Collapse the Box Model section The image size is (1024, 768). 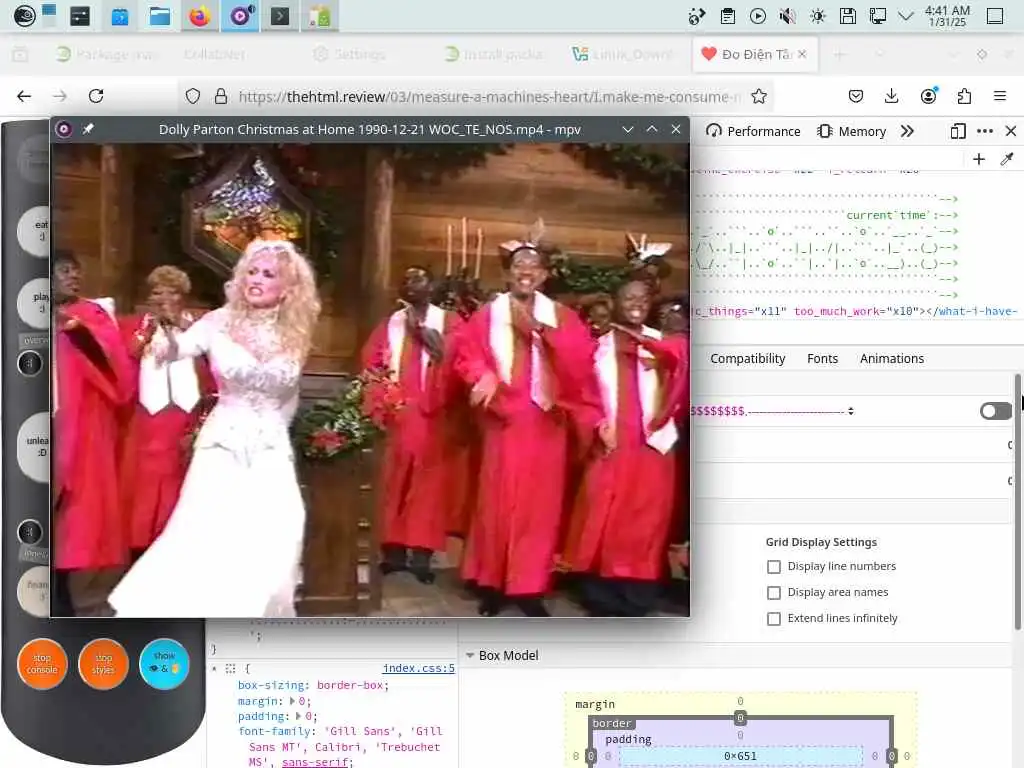pyautogui.click(x=470, y=655)
